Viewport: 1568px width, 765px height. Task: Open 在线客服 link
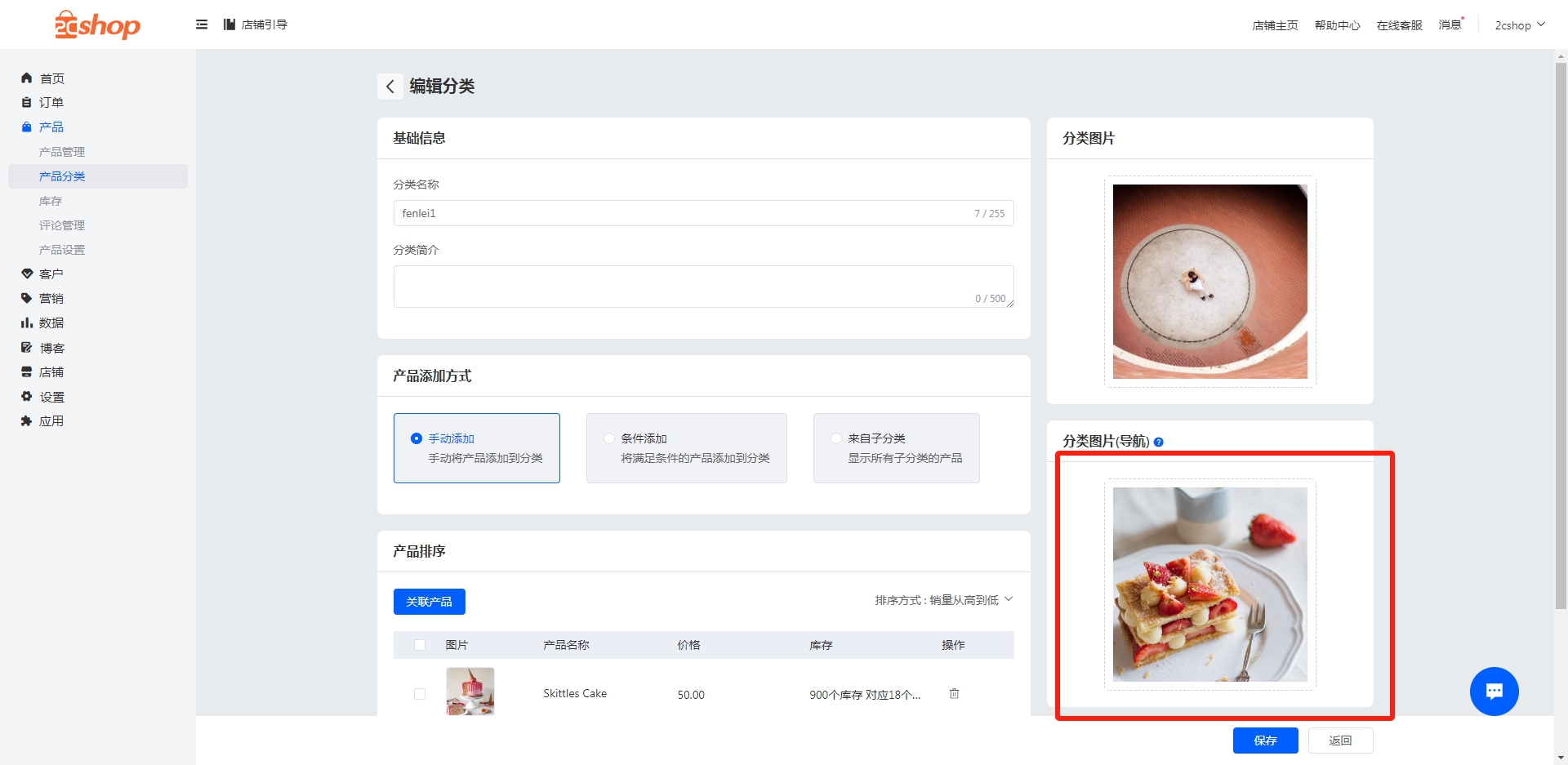pos(1400,25)
